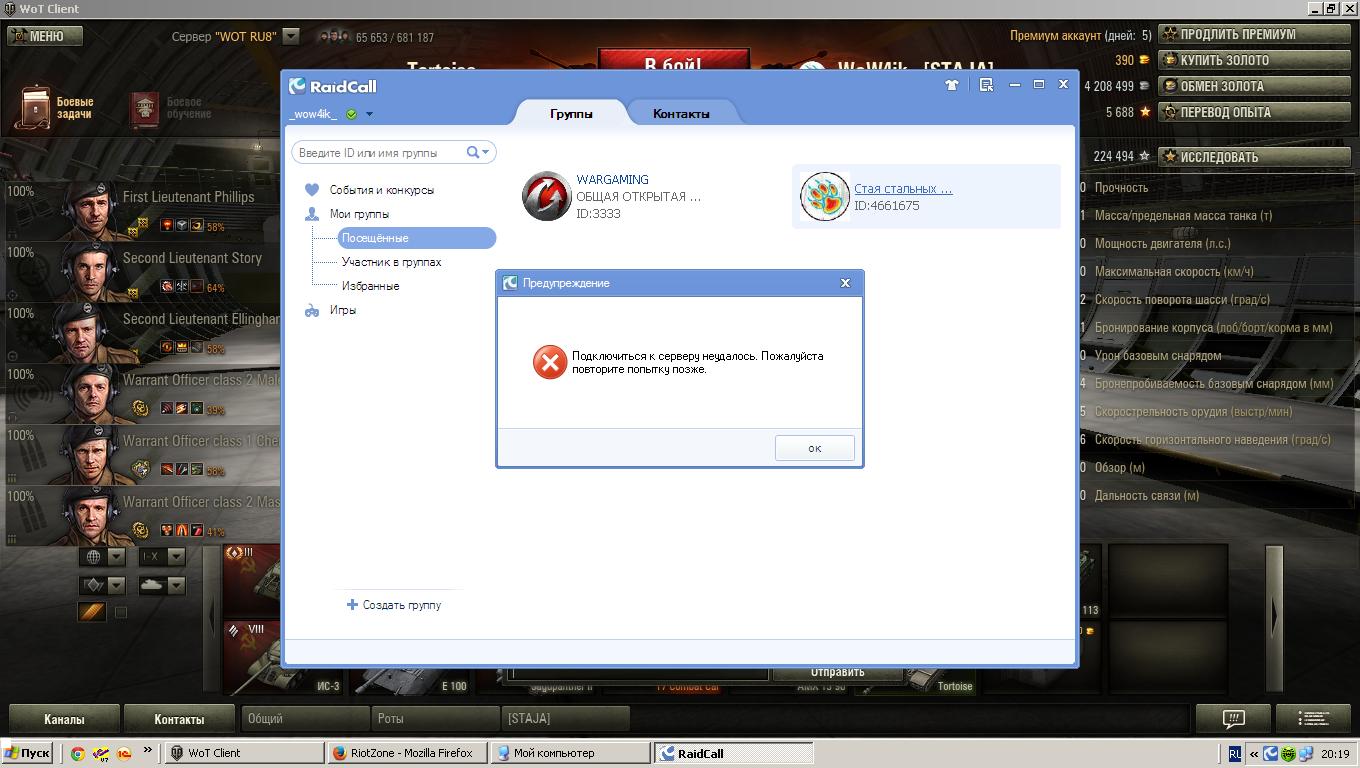This screenshot has height=768, width=1360.
Task: Open Избранные groups
Action: (x=371, y=286)
